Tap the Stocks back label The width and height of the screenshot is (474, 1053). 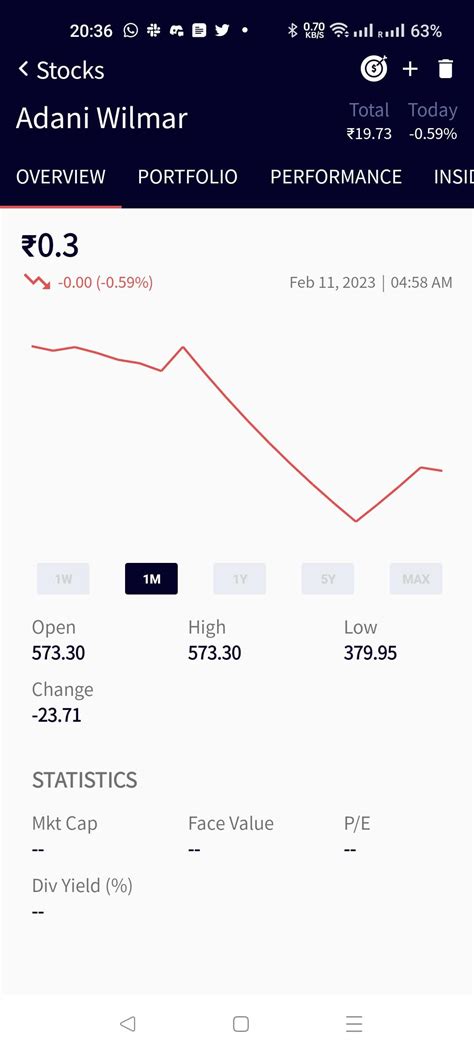click(x=70, y=70)
